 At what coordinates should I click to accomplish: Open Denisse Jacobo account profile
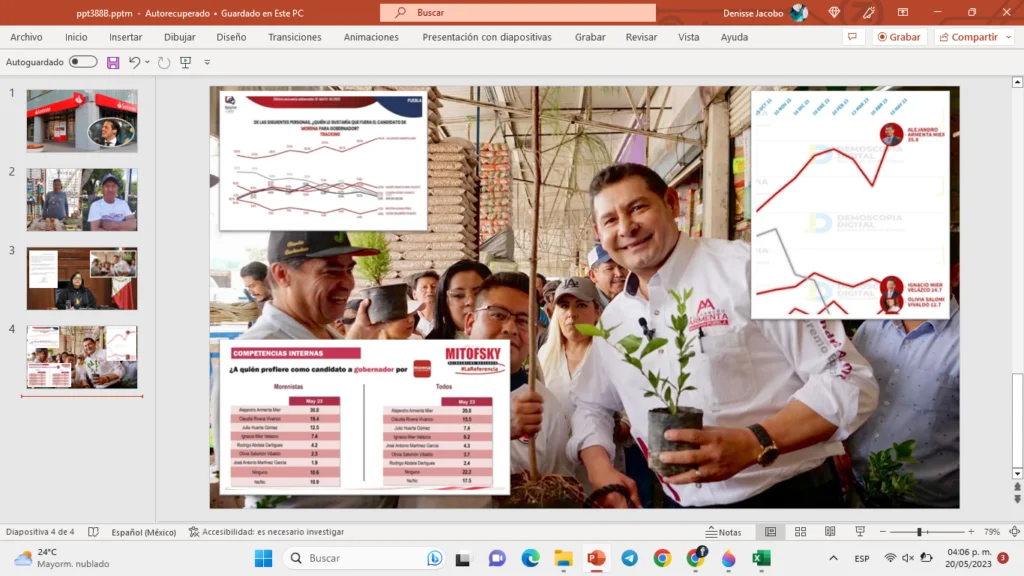click(765, 12)
